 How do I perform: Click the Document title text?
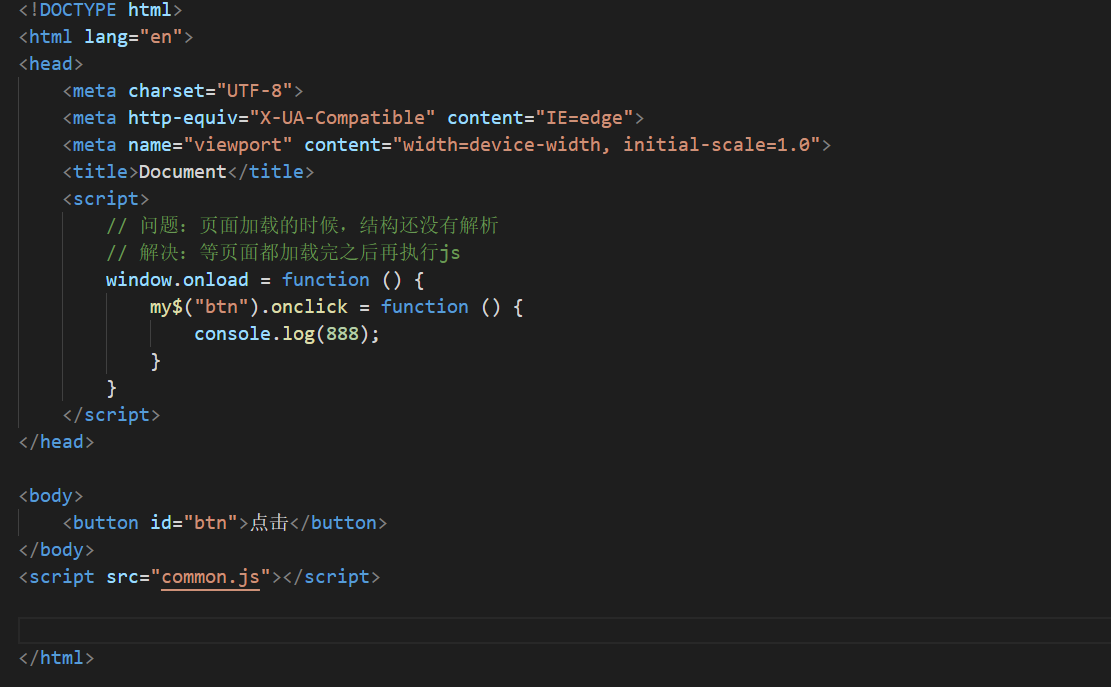point(183,171)
